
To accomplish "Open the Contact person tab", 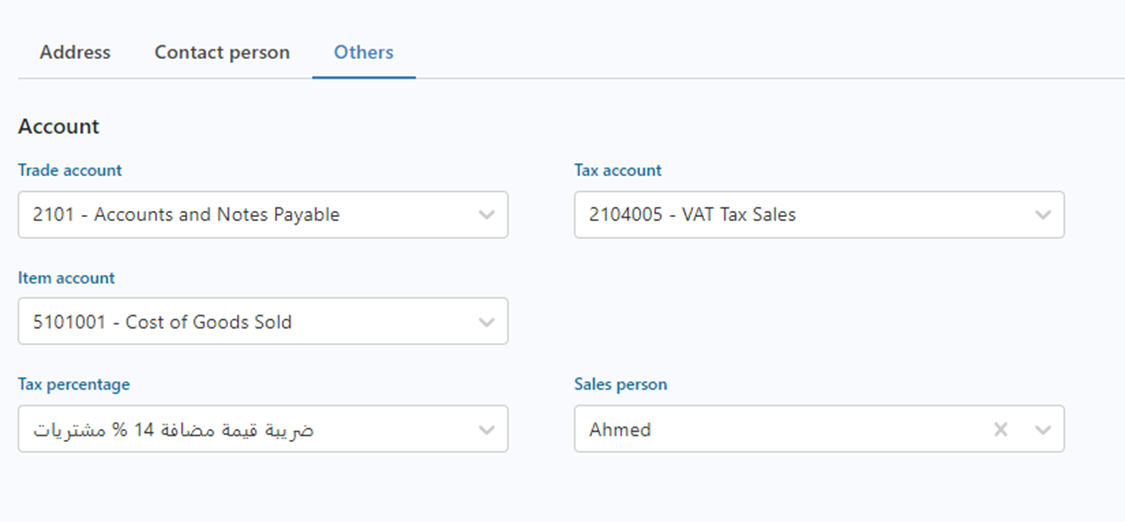I will [222, 52].
